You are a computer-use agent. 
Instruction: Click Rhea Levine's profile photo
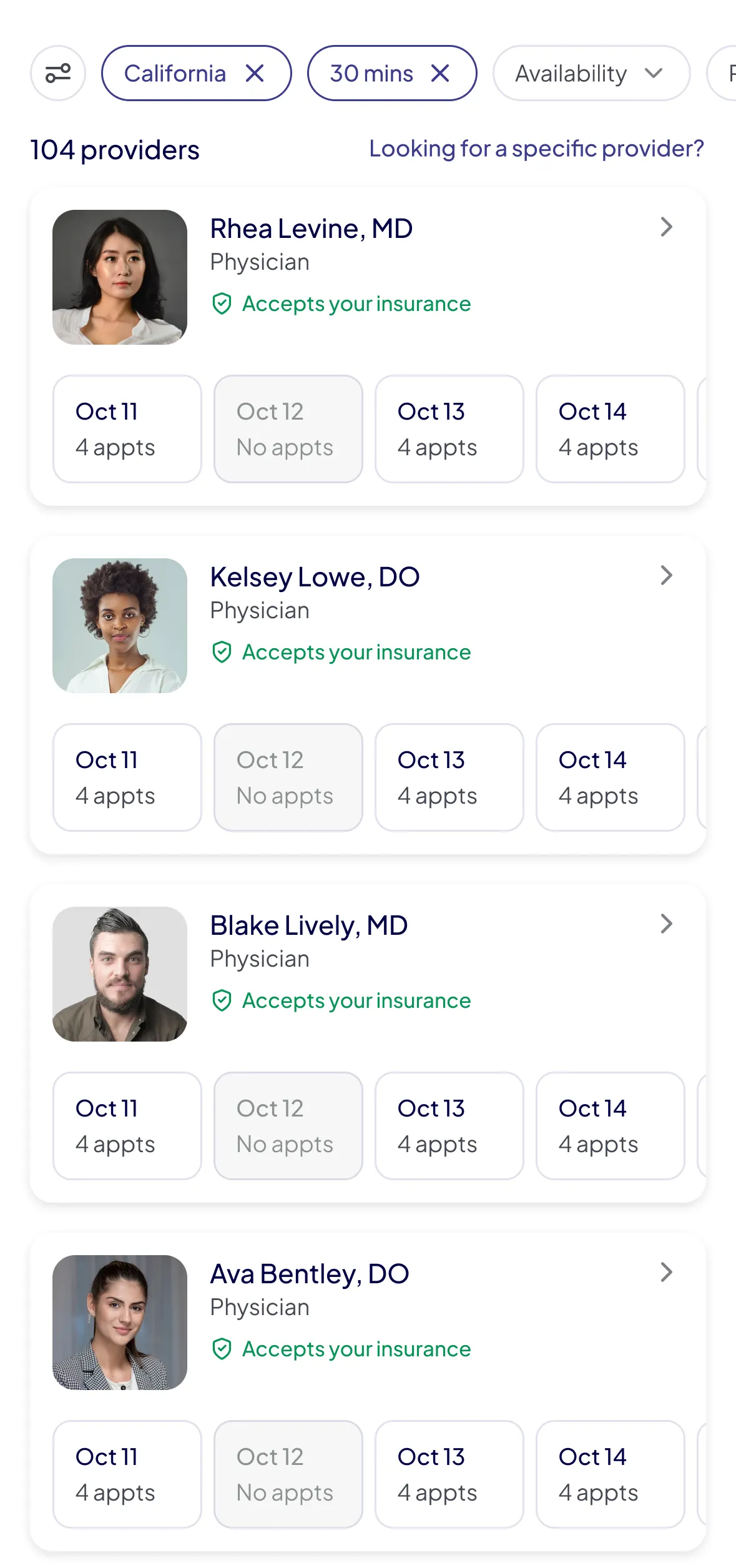120,277
